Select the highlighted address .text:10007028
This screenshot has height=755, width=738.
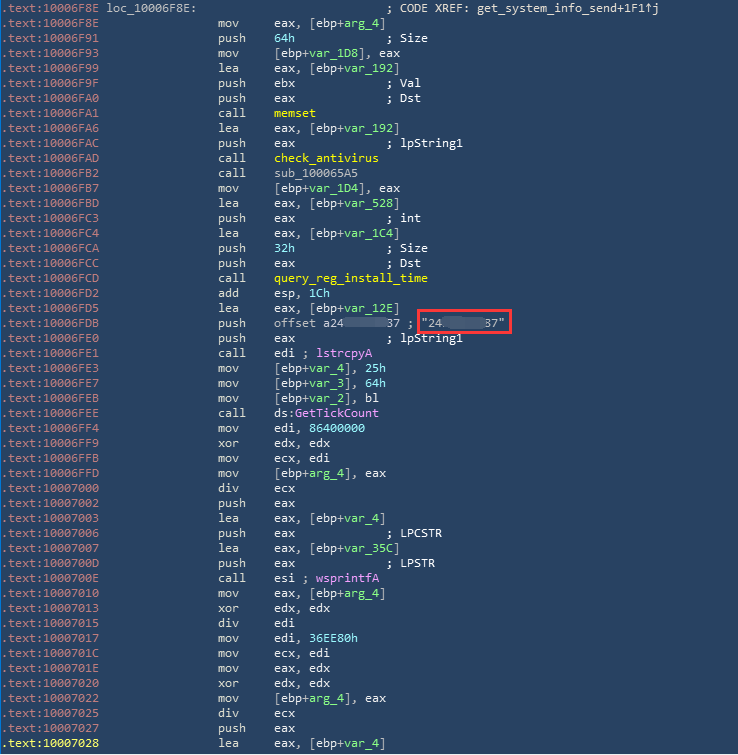pyautogui.click(x=50, y=743)
